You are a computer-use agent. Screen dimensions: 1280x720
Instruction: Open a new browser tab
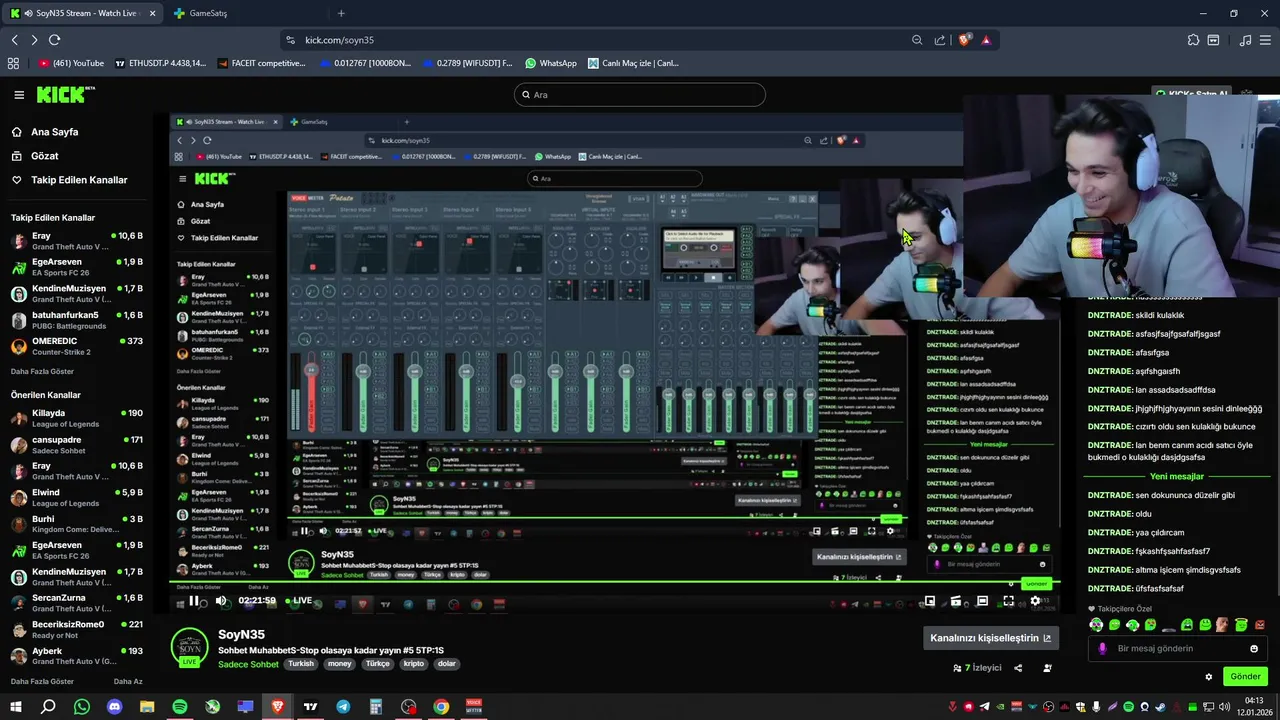tap(341, 13)
